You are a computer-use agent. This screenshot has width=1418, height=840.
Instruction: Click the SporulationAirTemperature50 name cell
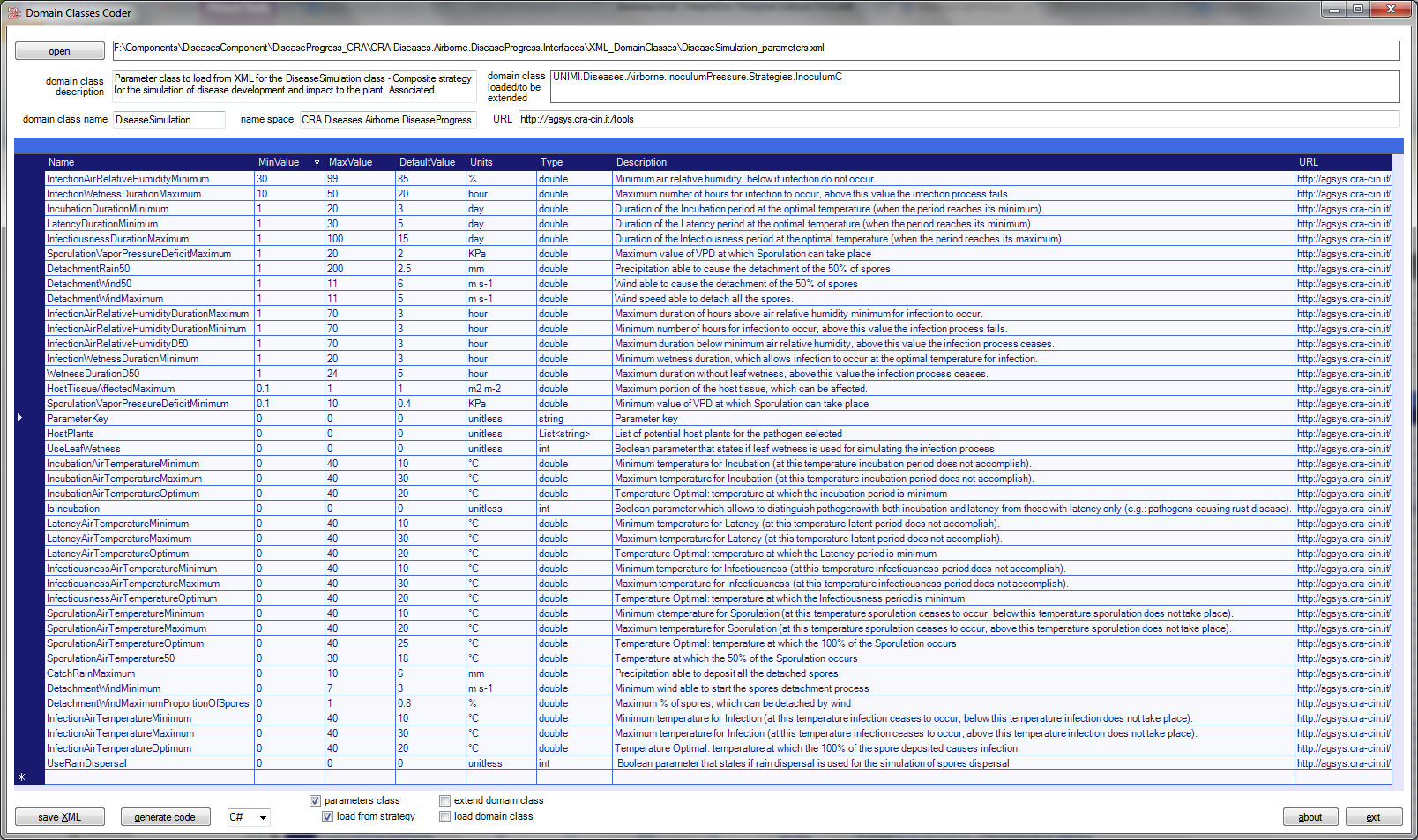(149, 658)
